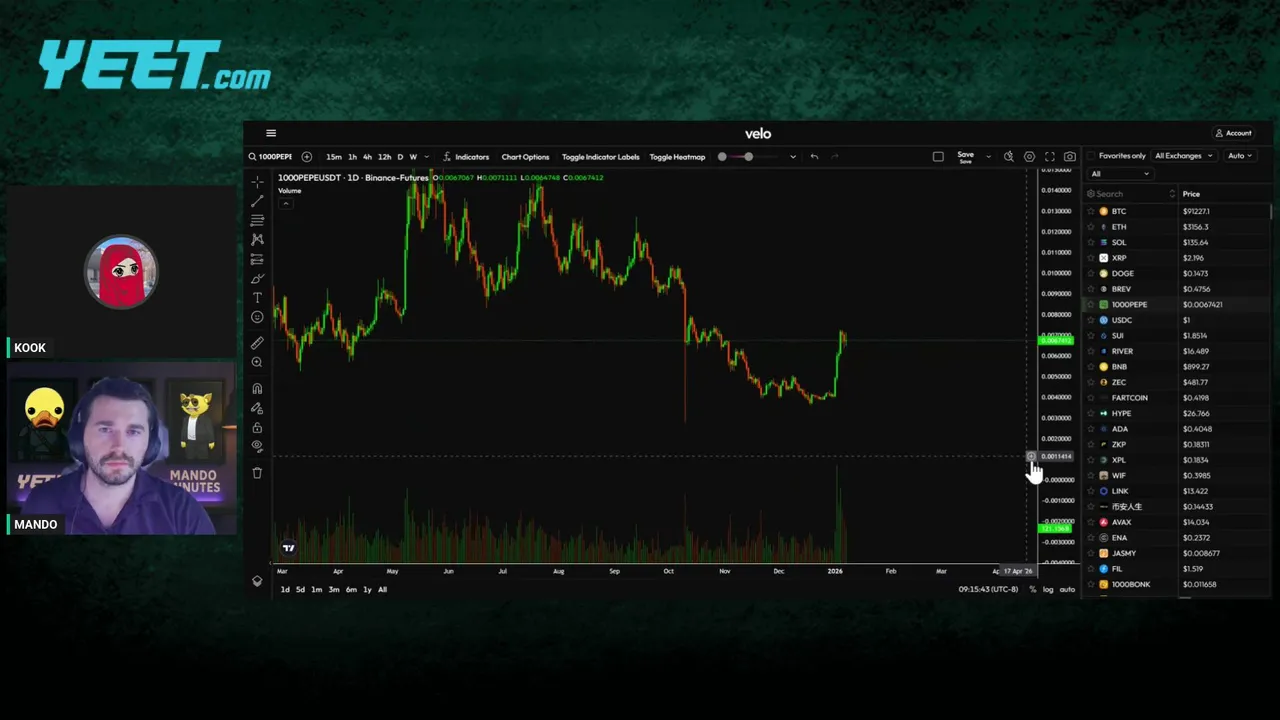Screen dimensions: 1280x720
Task: Select the 1h timeframe
Action: (352, 157)
